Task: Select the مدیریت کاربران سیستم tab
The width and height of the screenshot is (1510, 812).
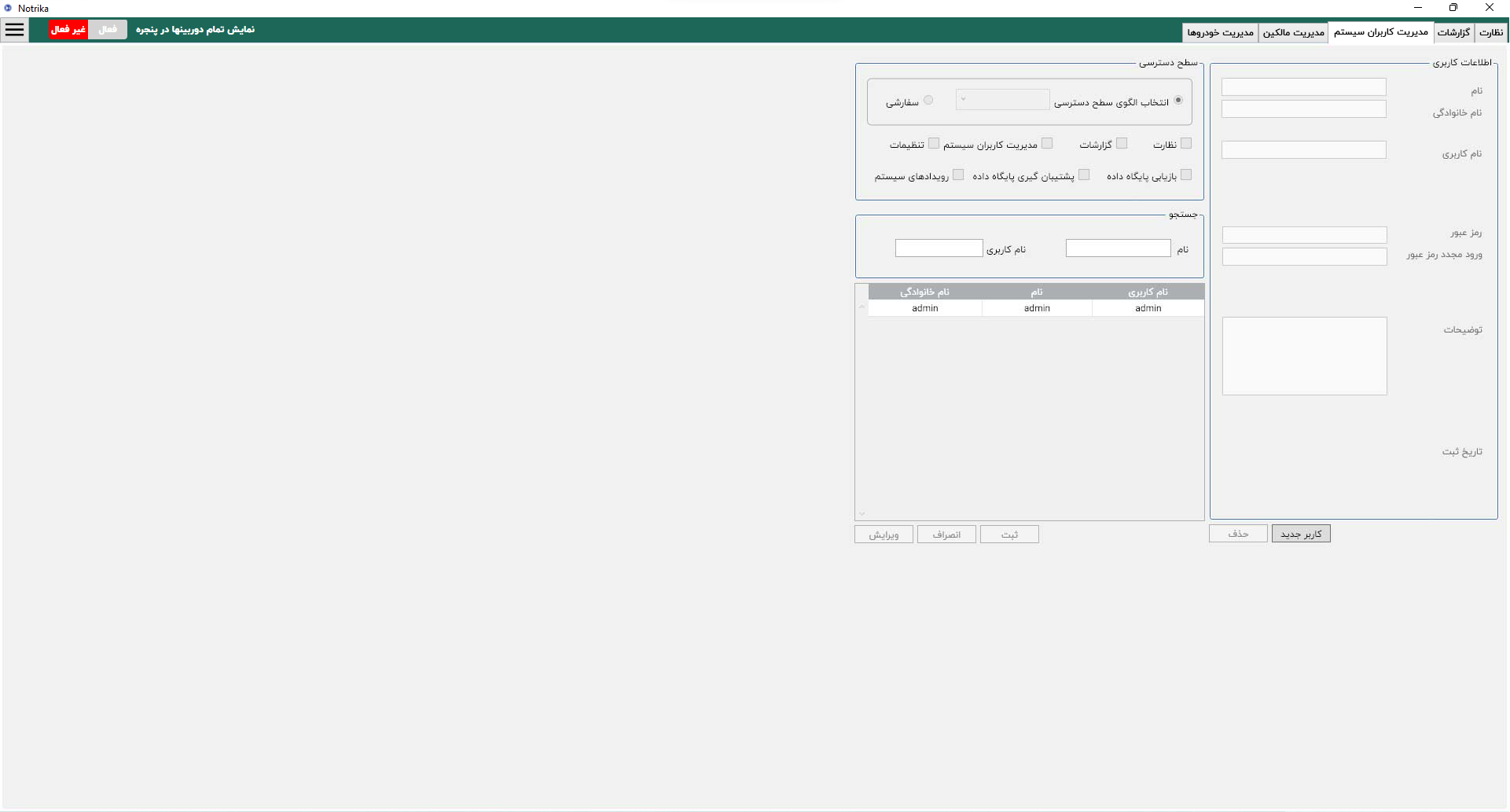Action: pyautogui.click(x=1380, y=32)
